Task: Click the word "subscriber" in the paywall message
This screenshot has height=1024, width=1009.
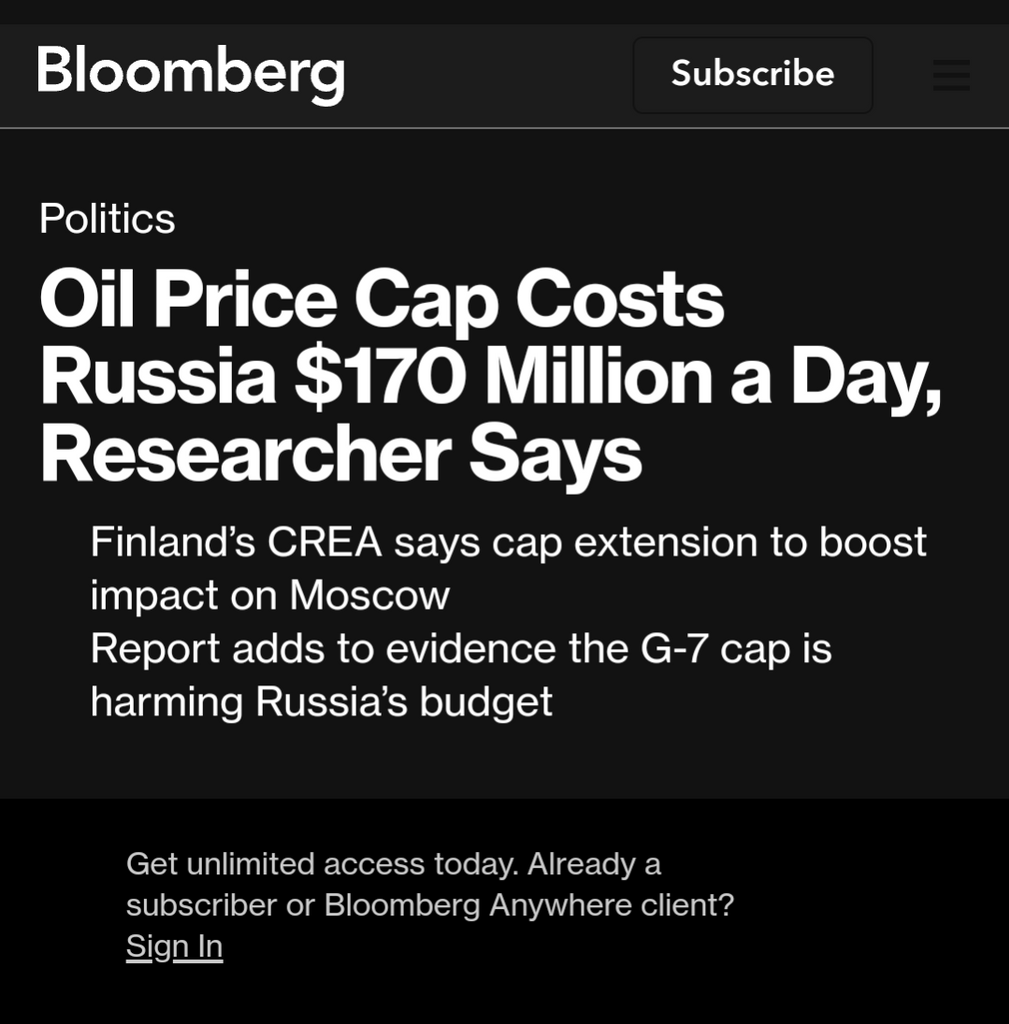Action: click(x=201, y=905)
